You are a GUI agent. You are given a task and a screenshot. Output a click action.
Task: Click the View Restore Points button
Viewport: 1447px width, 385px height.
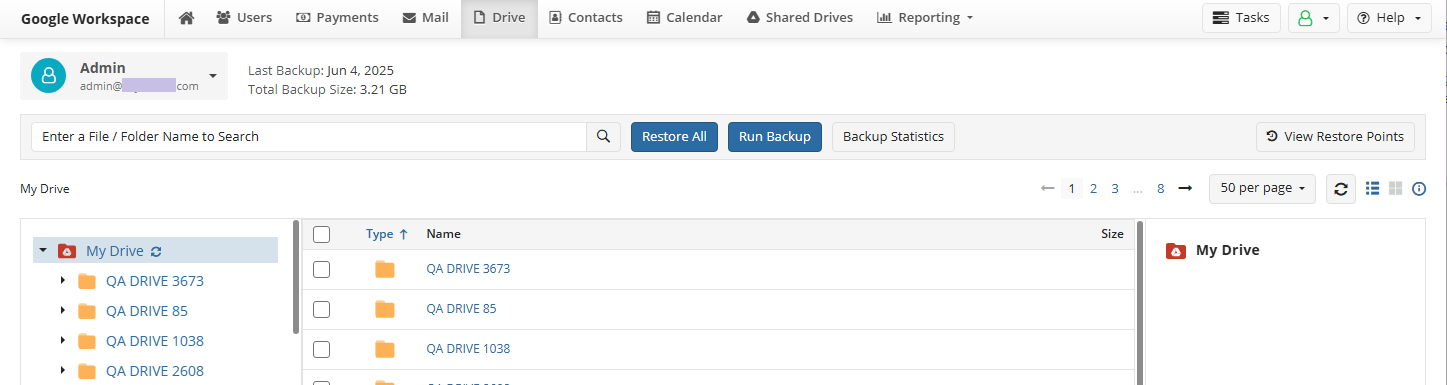point(1335,137)
